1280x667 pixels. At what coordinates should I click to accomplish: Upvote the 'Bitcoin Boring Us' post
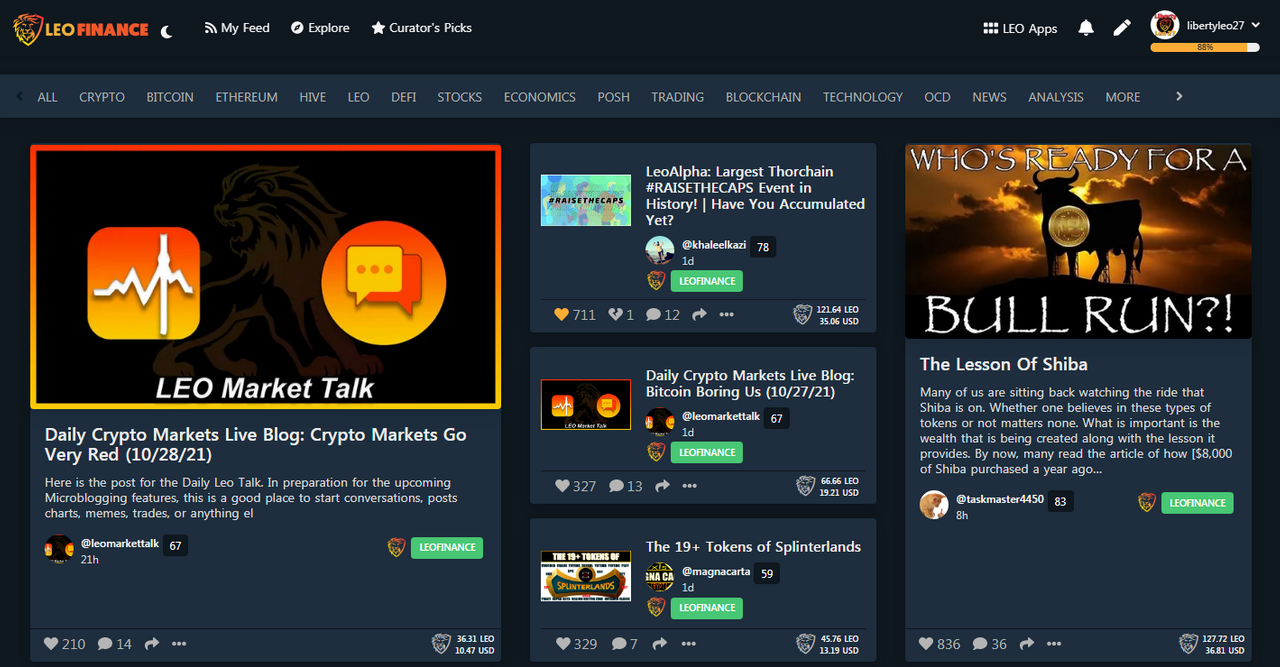(x=562, y=485)
